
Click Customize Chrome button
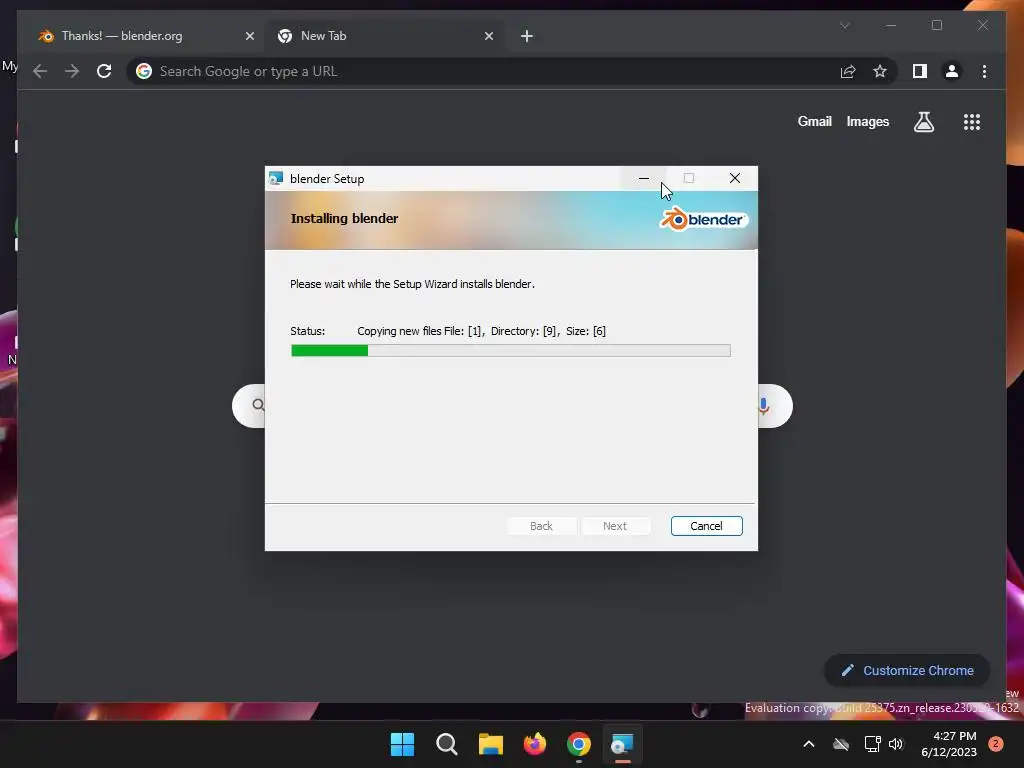click(907, 671)
